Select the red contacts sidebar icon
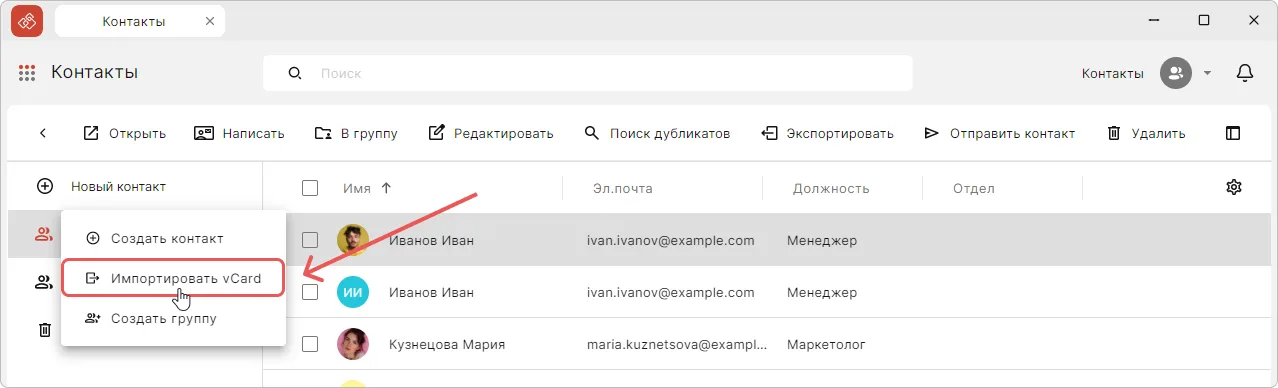Viewport: 1278px width, 388px height. [x=43, y=234]
